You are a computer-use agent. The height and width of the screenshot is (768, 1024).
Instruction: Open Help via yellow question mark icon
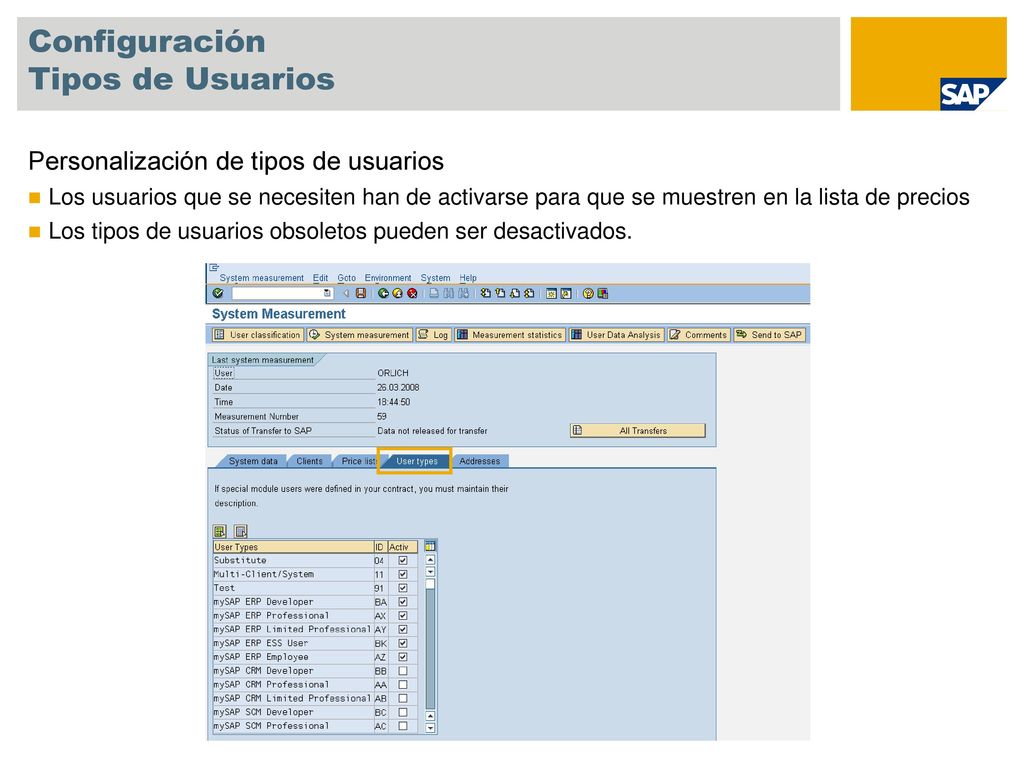[x=588, y=294]
